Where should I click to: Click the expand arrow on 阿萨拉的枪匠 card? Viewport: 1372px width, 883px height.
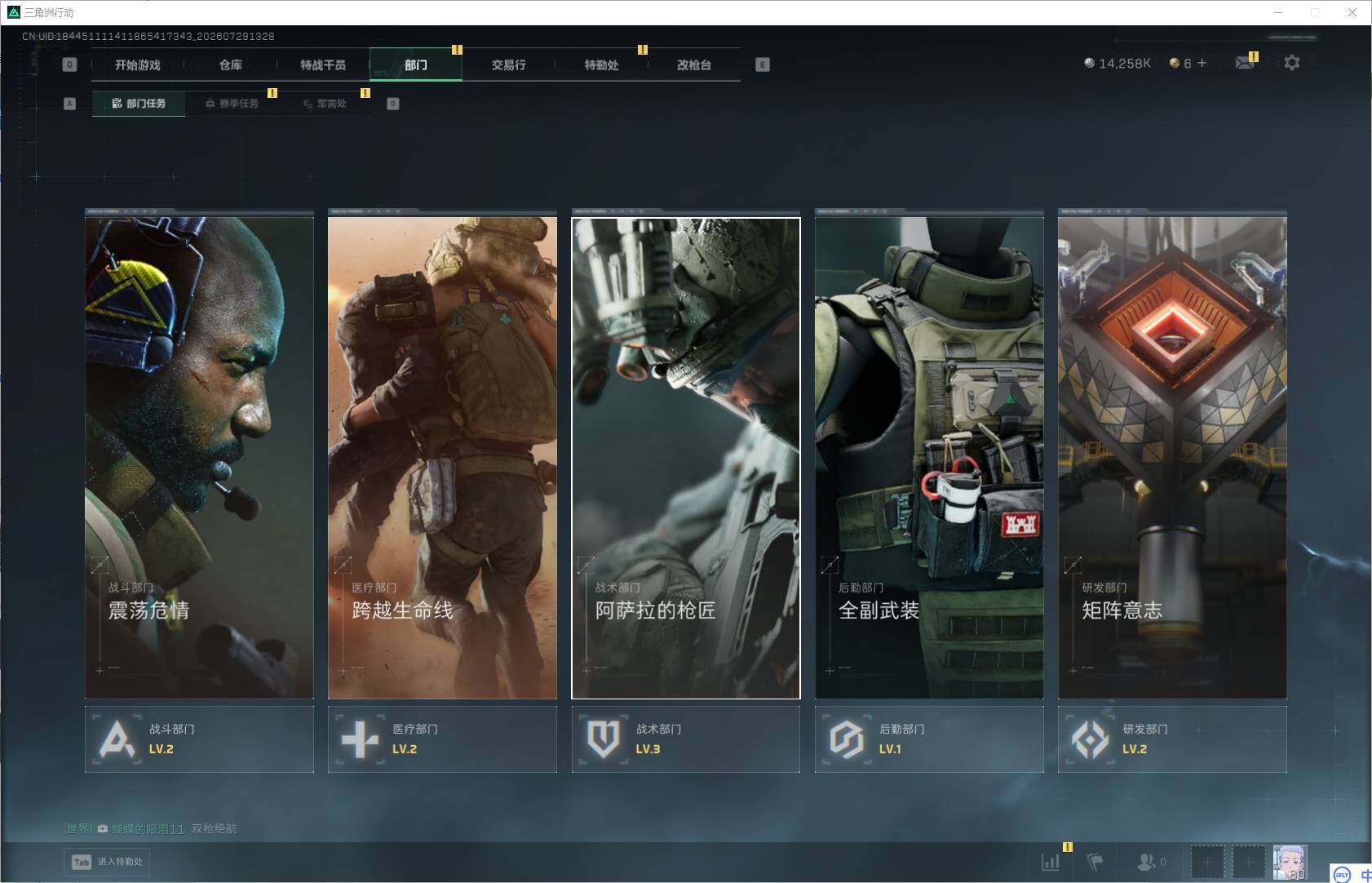586,564
